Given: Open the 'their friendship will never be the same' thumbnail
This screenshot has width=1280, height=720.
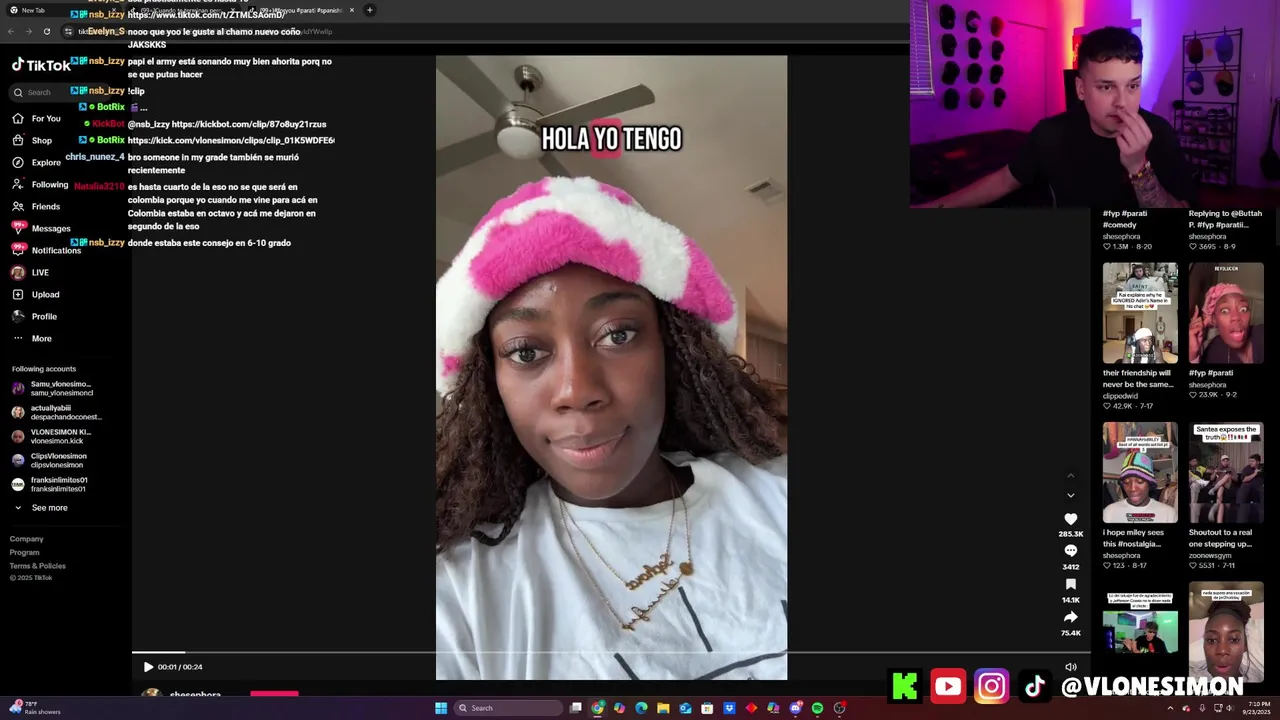Looking at the screenshot, I should pyautogui.click(x=1140, y=313).
